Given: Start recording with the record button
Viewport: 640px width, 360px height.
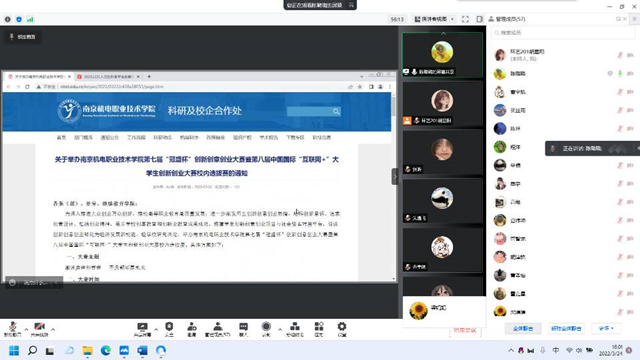Looking at the screenshot, I should 266,329.
